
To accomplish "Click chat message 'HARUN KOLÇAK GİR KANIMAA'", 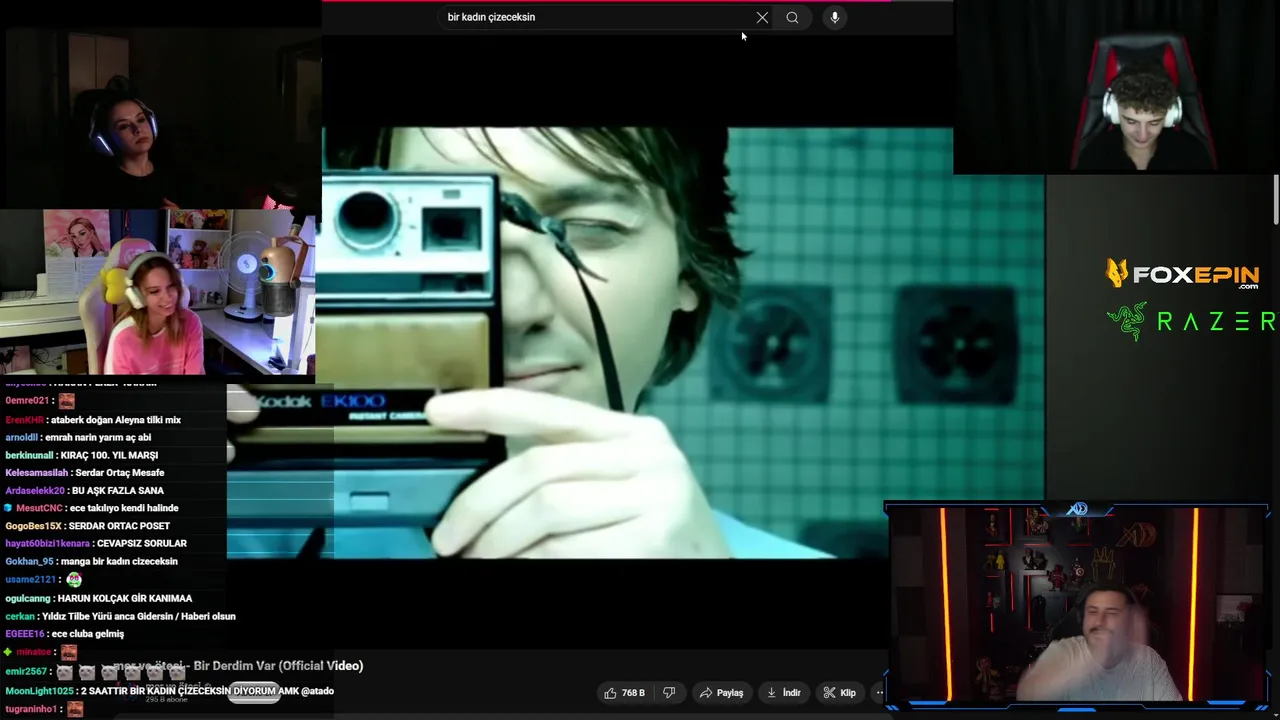I will [125, 598].
